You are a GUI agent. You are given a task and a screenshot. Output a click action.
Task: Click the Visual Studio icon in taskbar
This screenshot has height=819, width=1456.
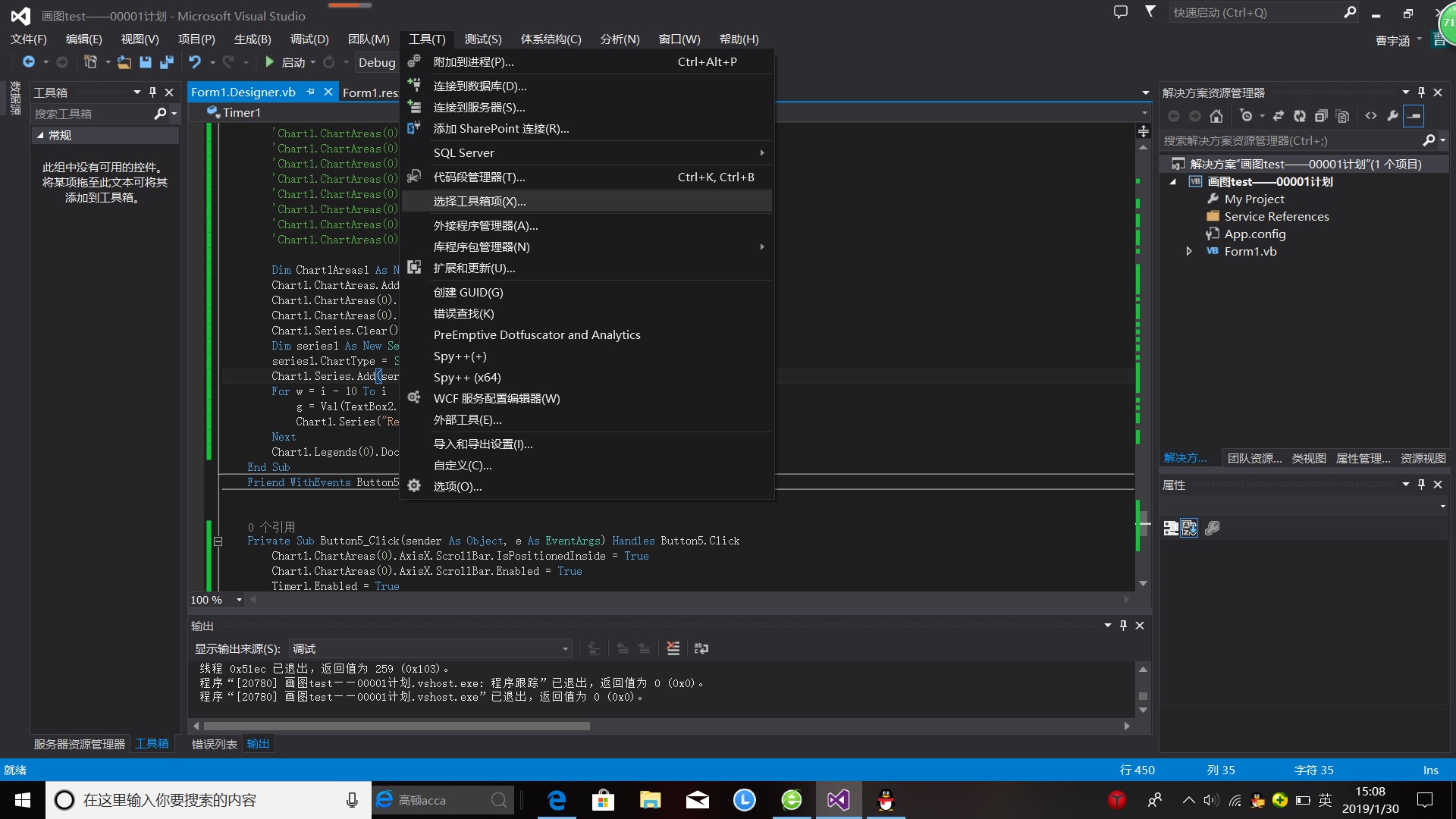pyautogui.click(x=838, y=800)
